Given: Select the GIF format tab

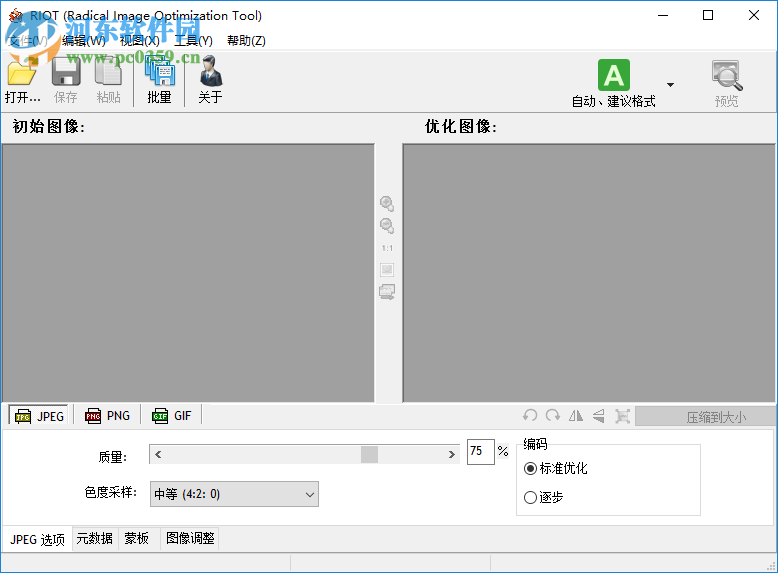Looking at the screenshot, I should [x=172, y=416].
